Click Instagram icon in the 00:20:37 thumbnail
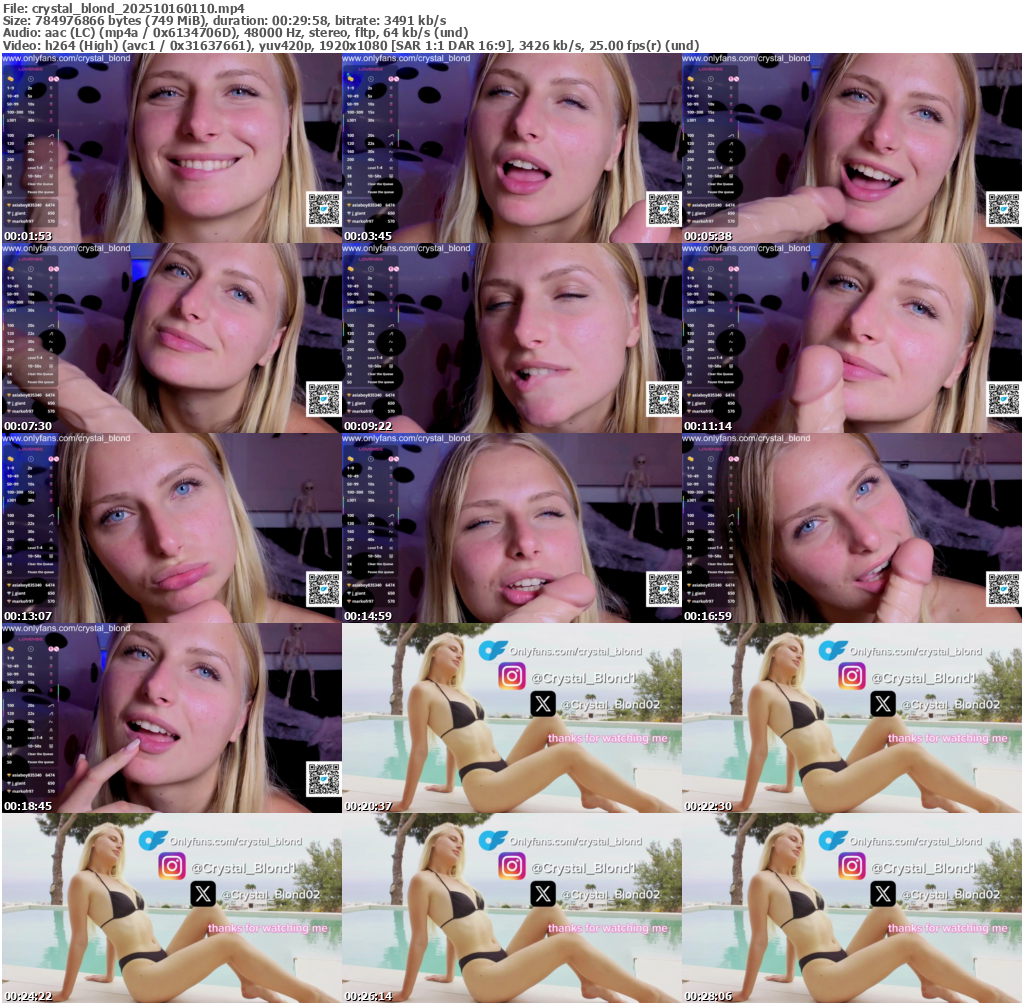 coord(513,677)
